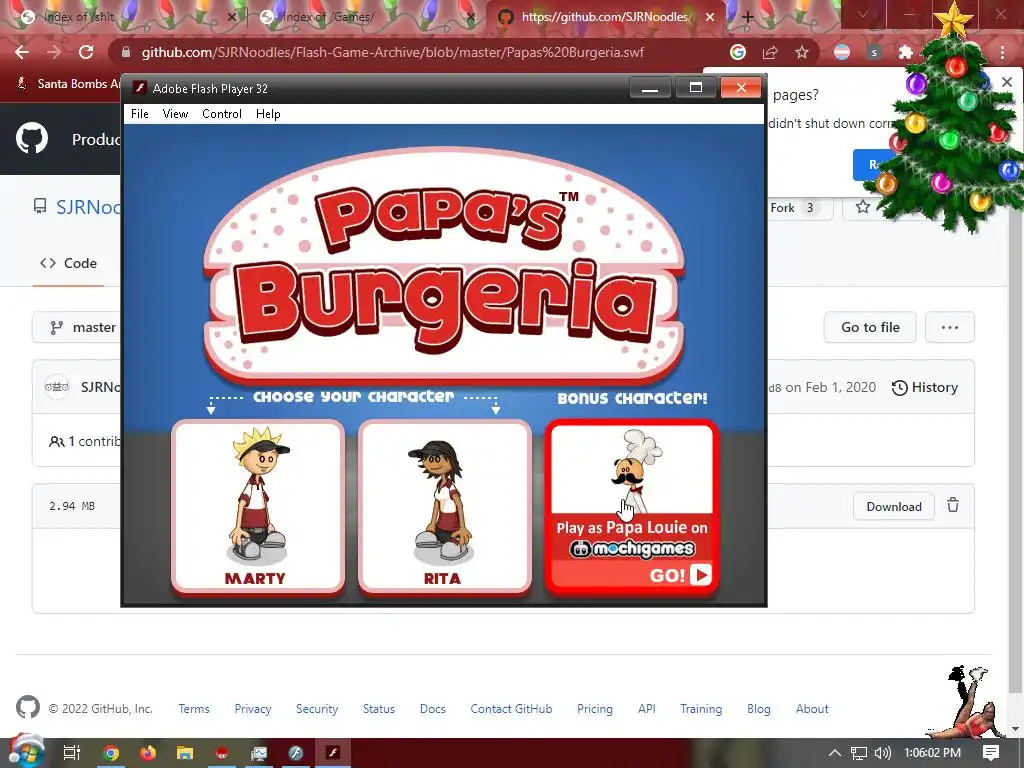Viewport: 1024px width, 768px height.
Task: Reload the GitHub page
Action: [x=86, y=52]
